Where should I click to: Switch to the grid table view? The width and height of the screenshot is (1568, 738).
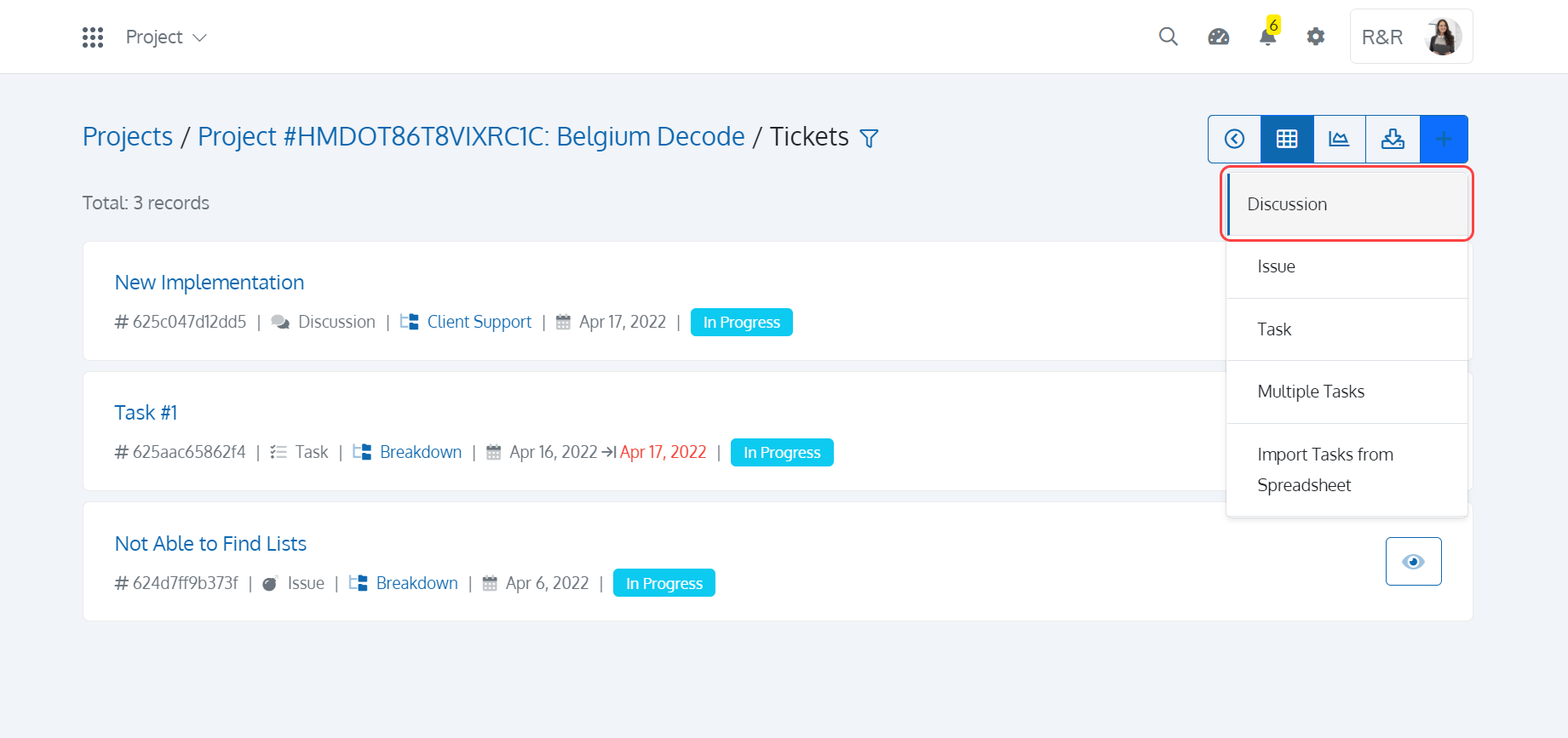coord(1287,139)
